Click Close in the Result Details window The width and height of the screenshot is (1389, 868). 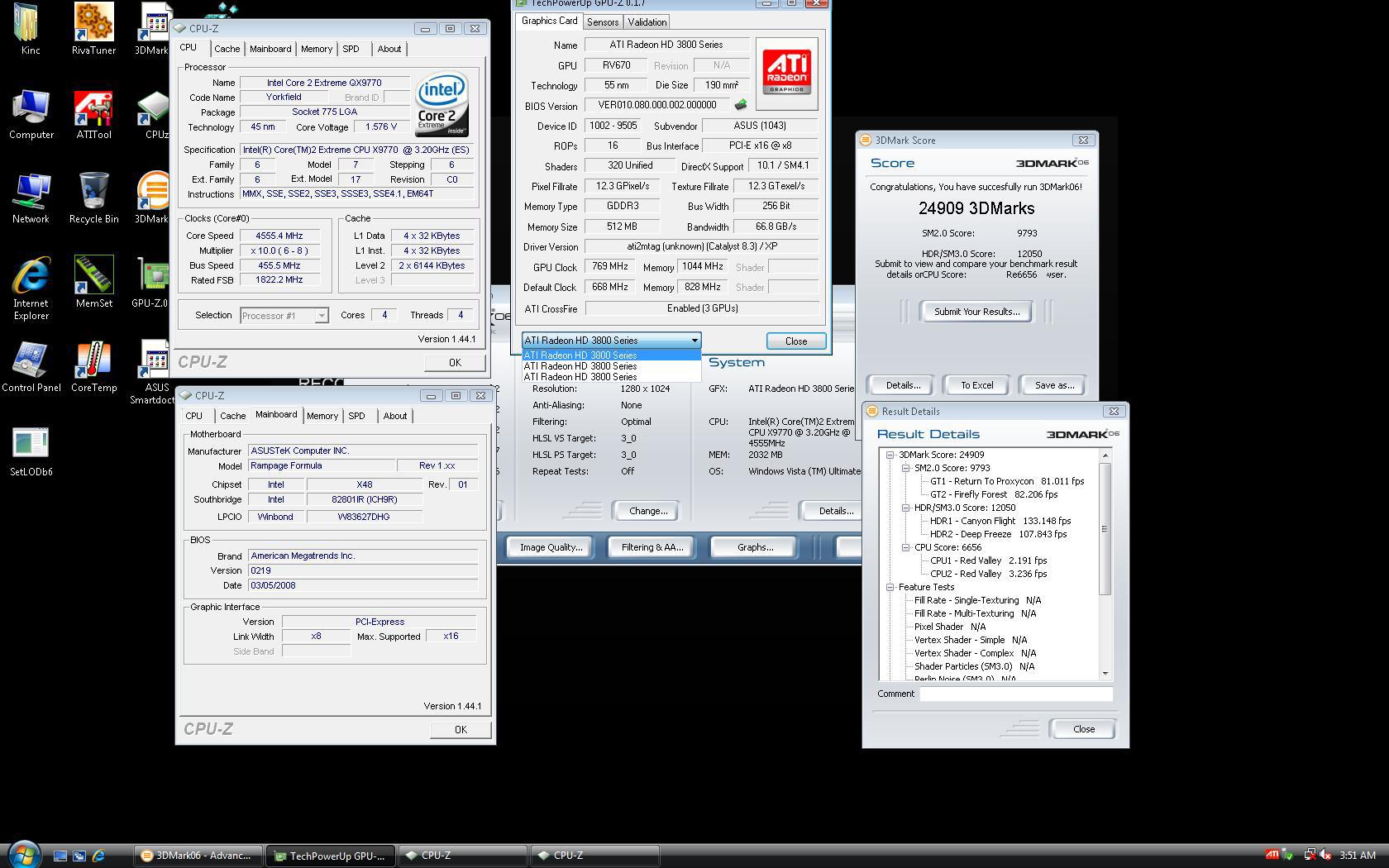click(x=1084, y=729)
